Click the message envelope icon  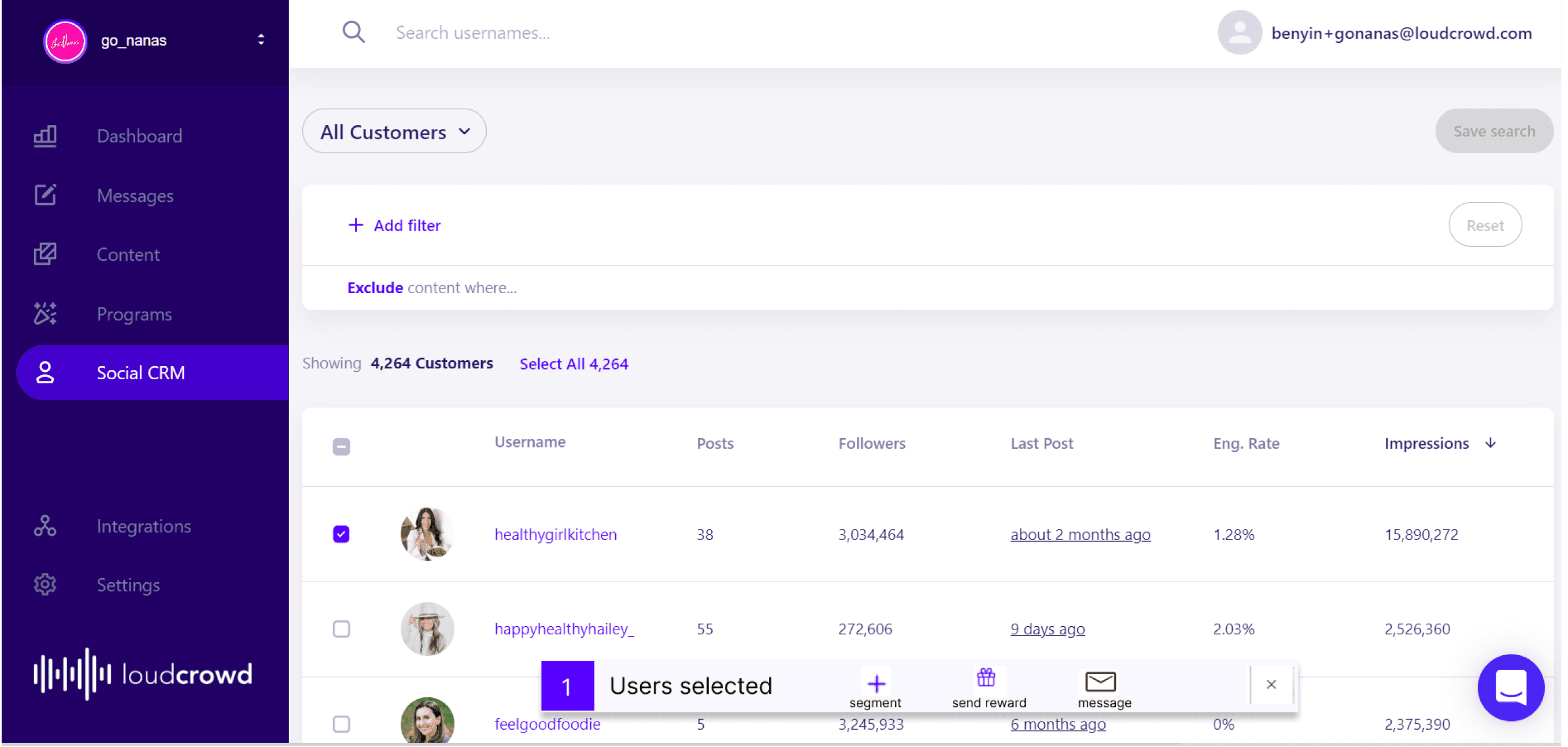(x=1100, y=681)
